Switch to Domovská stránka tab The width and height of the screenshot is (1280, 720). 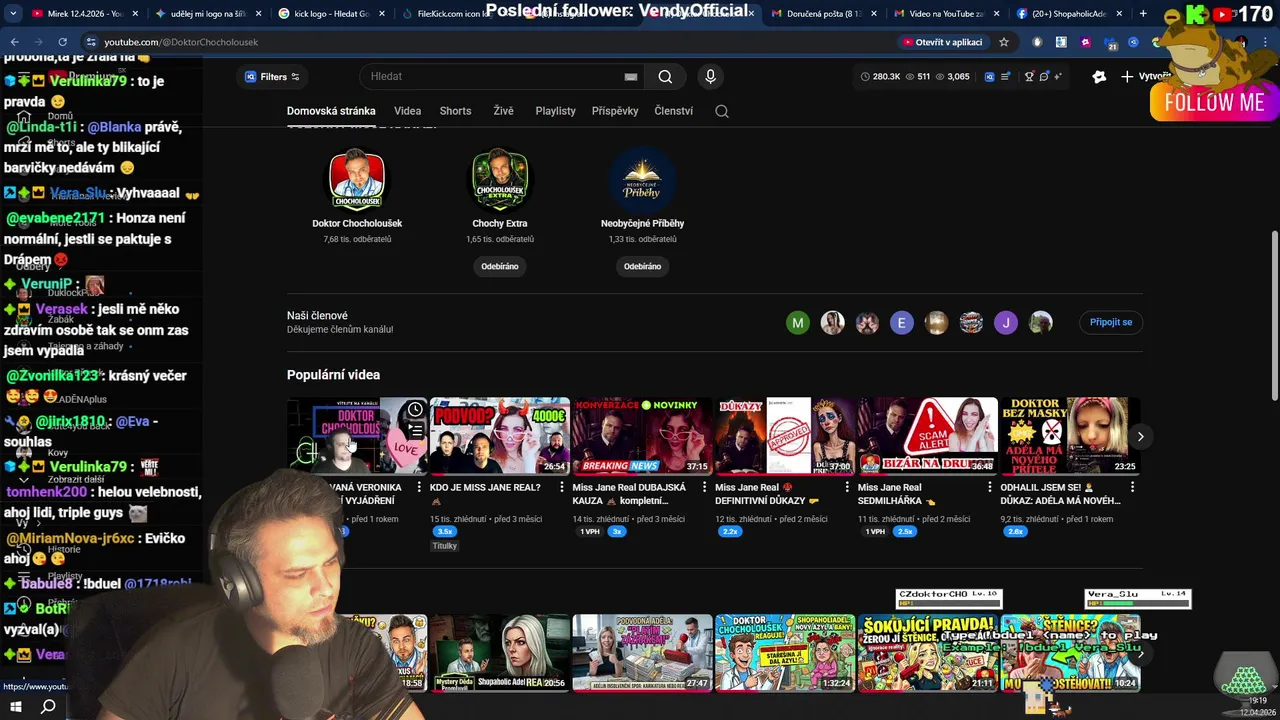tap(331, 111)
